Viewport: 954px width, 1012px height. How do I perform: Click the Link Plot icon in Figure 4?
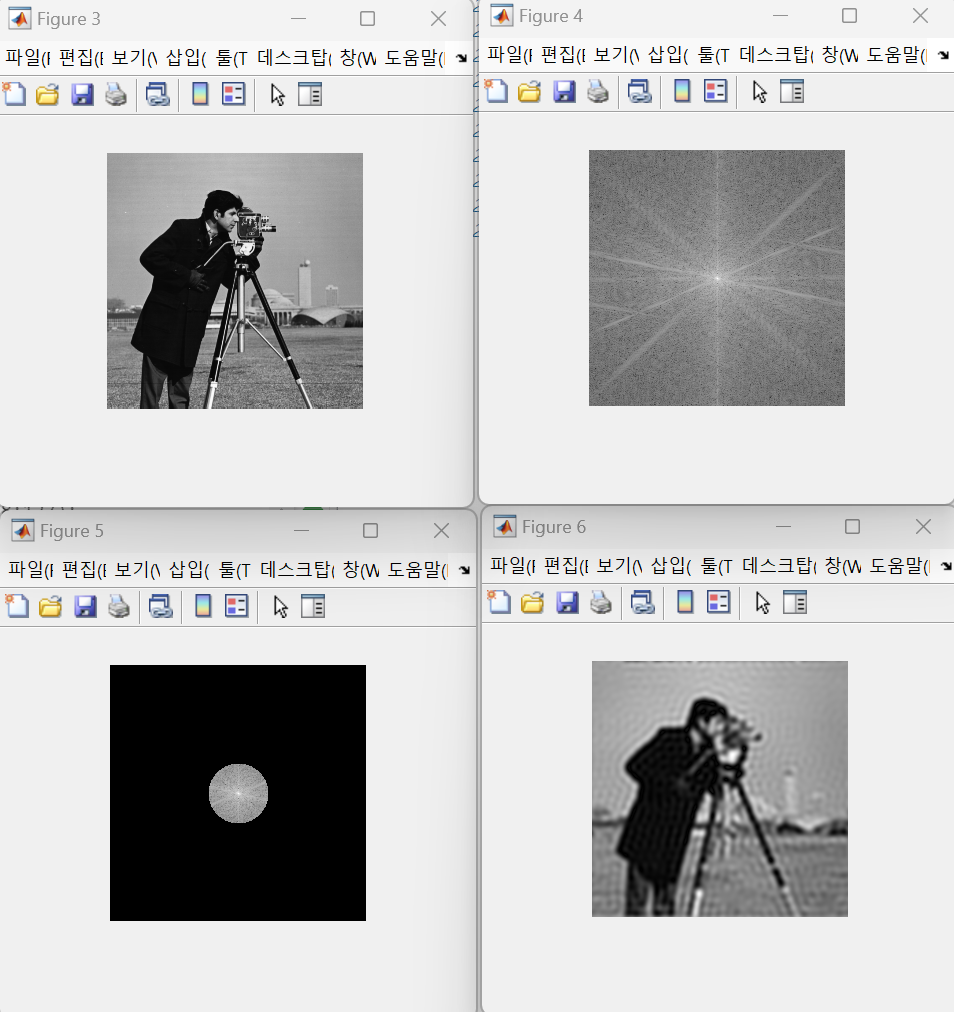pos(640,91)
